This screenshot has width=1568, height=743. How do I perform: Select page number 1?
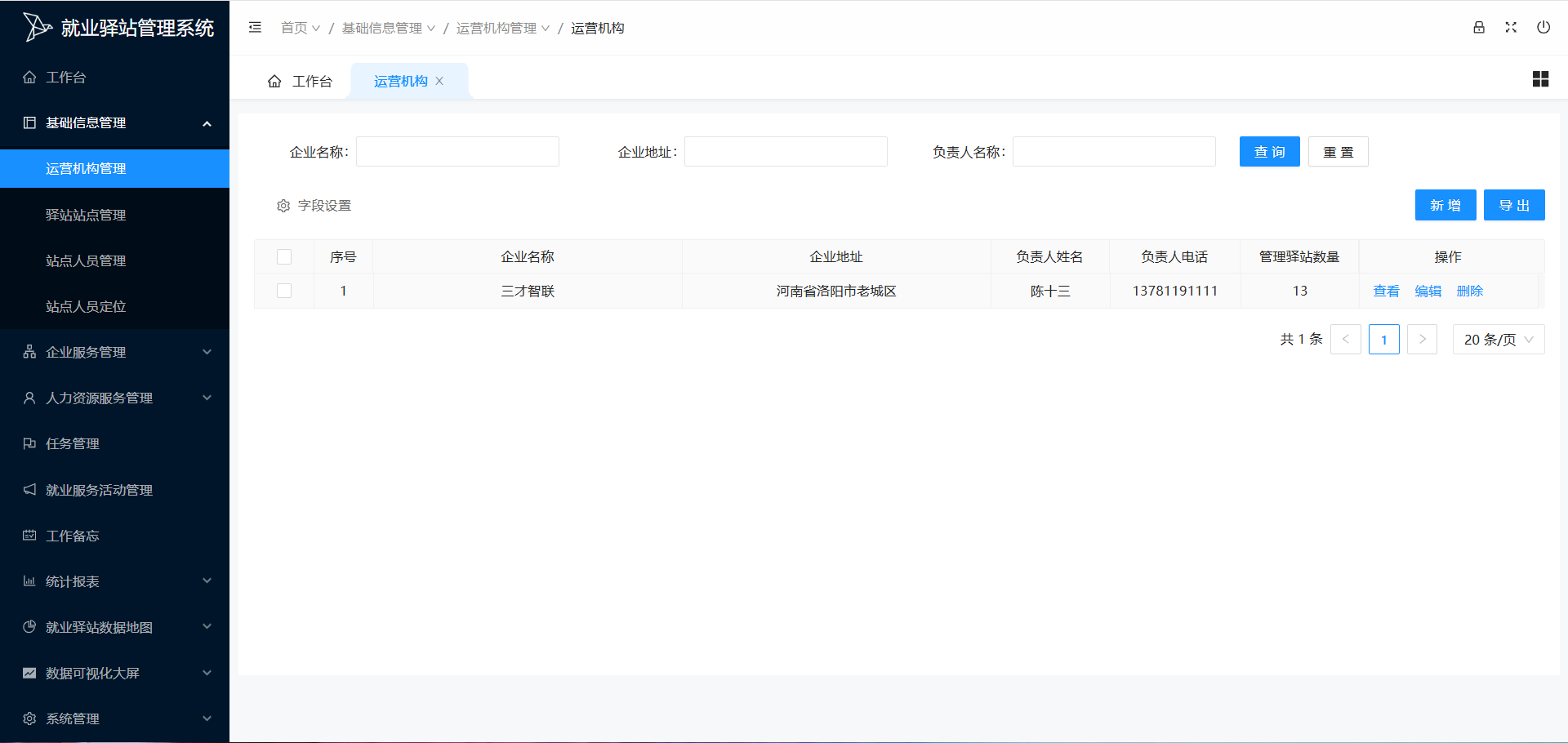point(1384,339)
